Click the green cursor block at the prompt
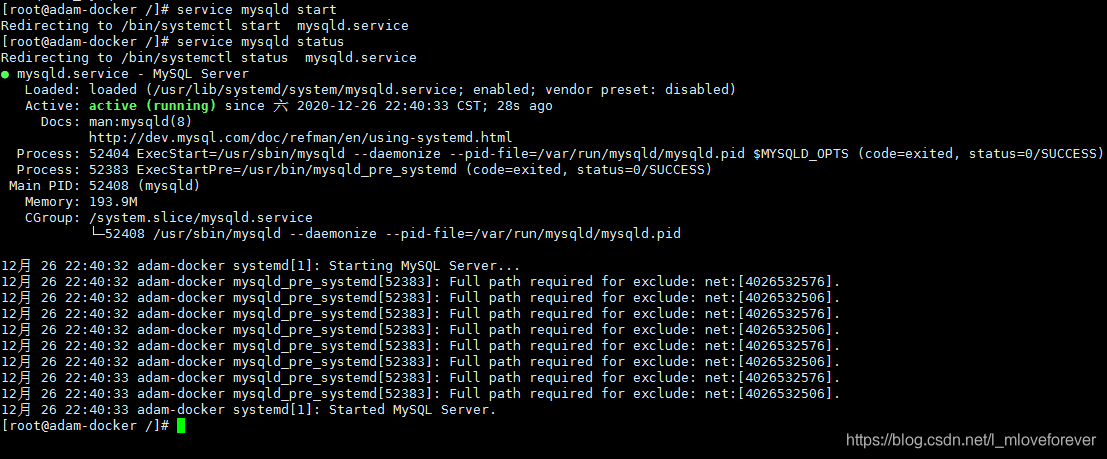This screenshot has width=1107, height=459. click(x=181, y=426)
